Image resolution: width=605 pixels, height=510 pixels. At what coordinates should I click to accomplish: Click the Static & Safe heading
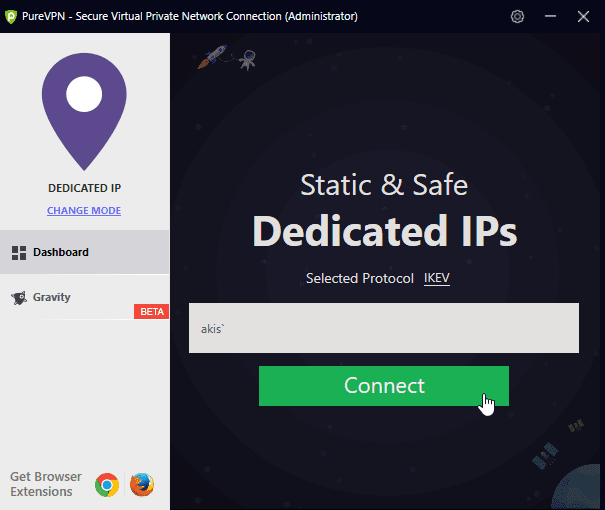point(384,184)
